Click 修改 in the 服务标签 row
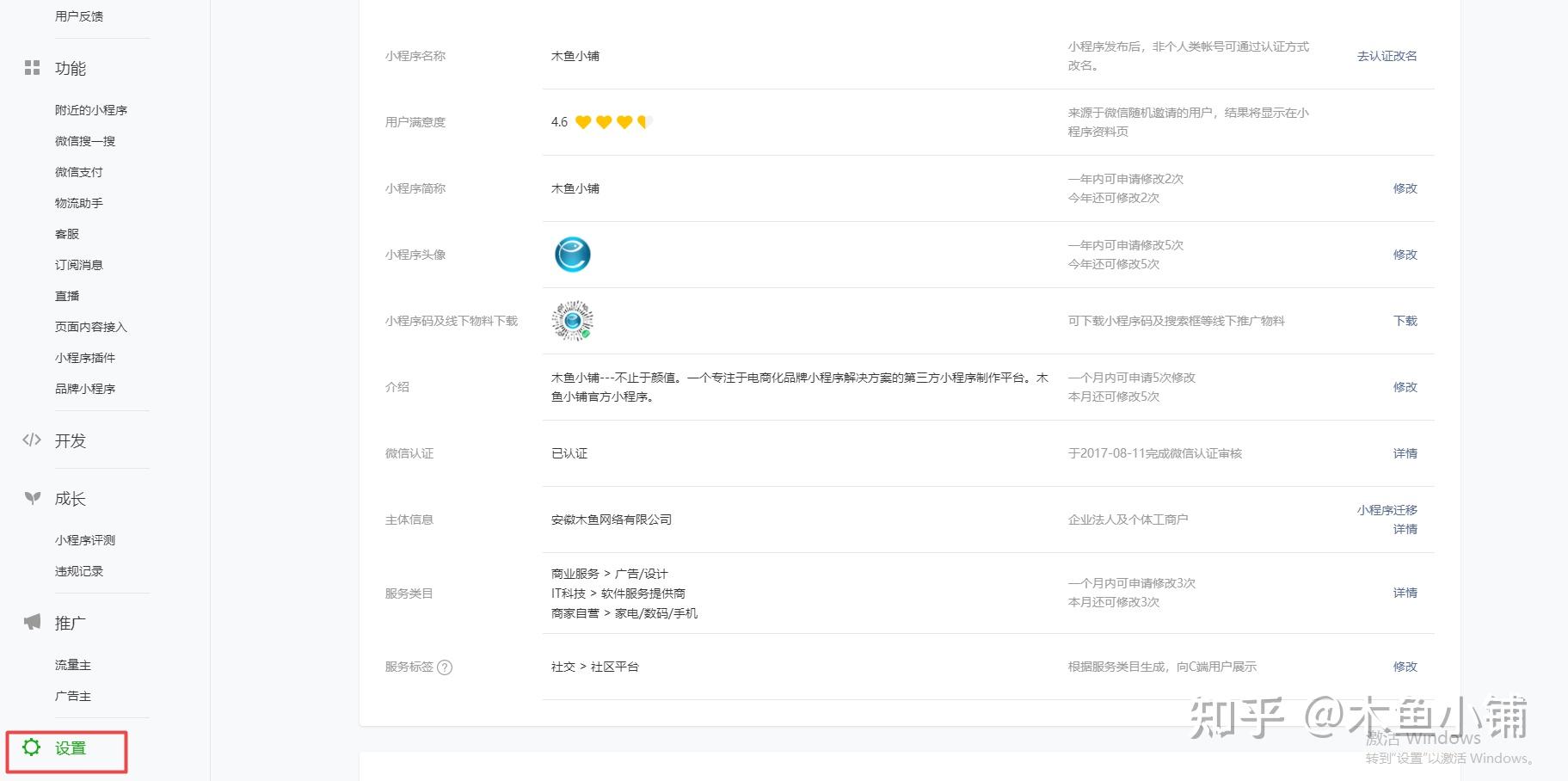 1405,667
